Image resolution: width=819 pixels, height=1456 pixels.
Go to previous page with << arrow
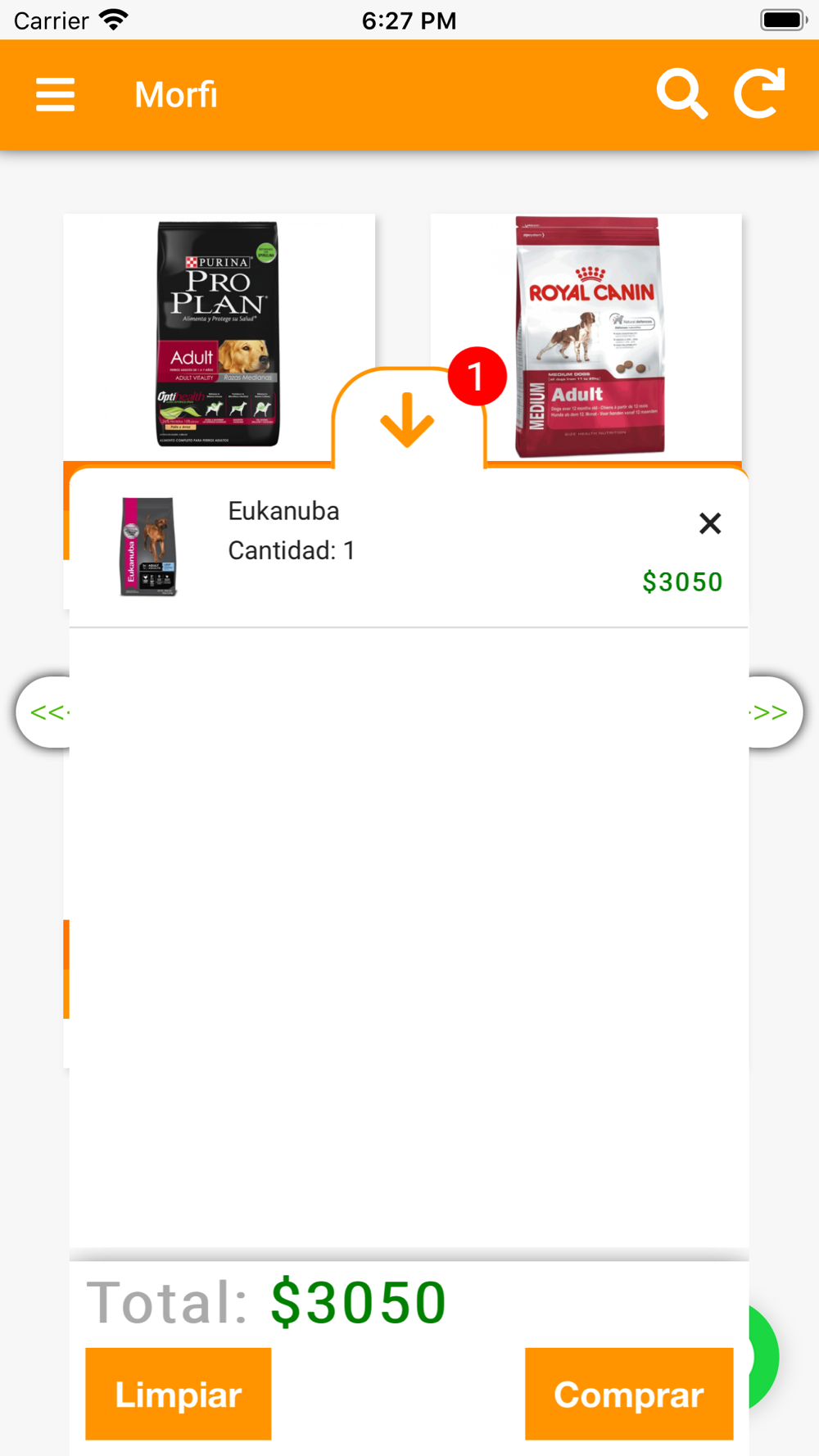pyautogui.click(x=43, y=712)
